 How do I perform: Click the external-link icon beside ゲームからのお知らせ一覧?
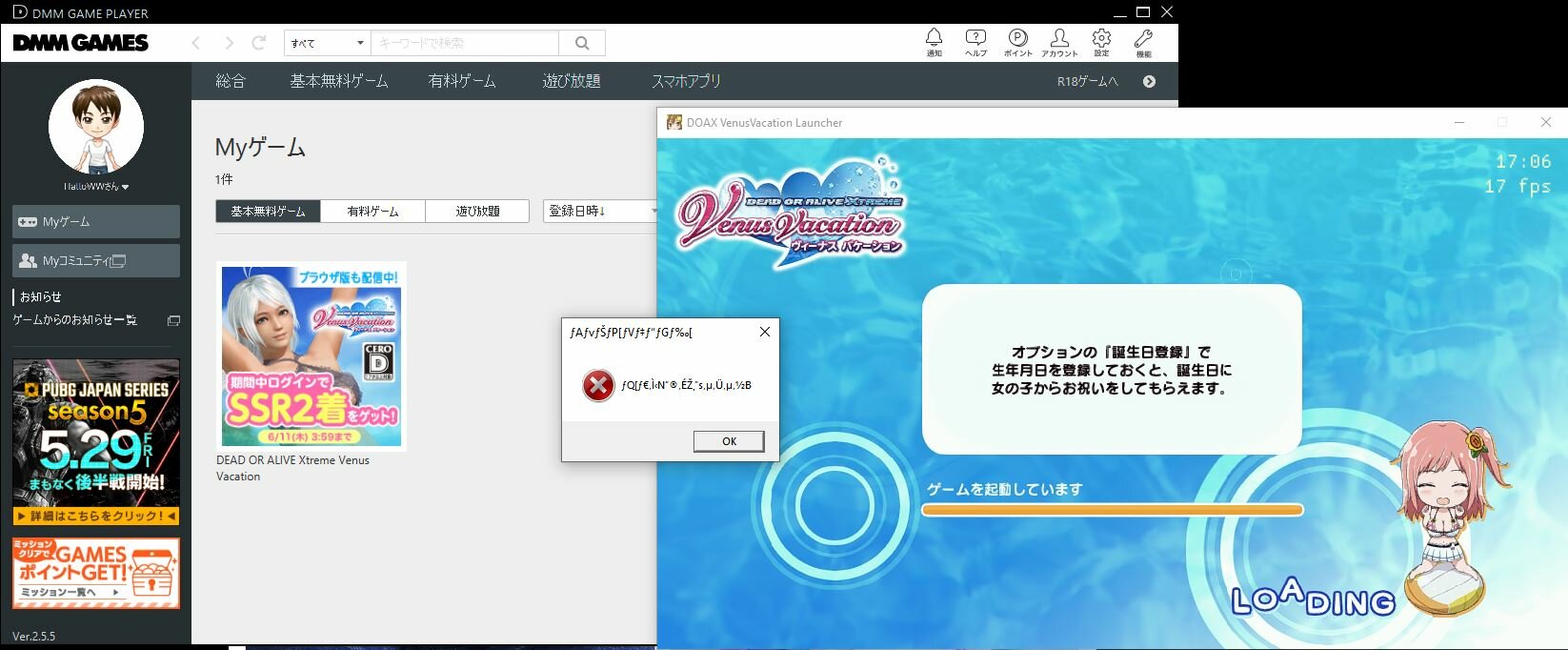(173, 320)
